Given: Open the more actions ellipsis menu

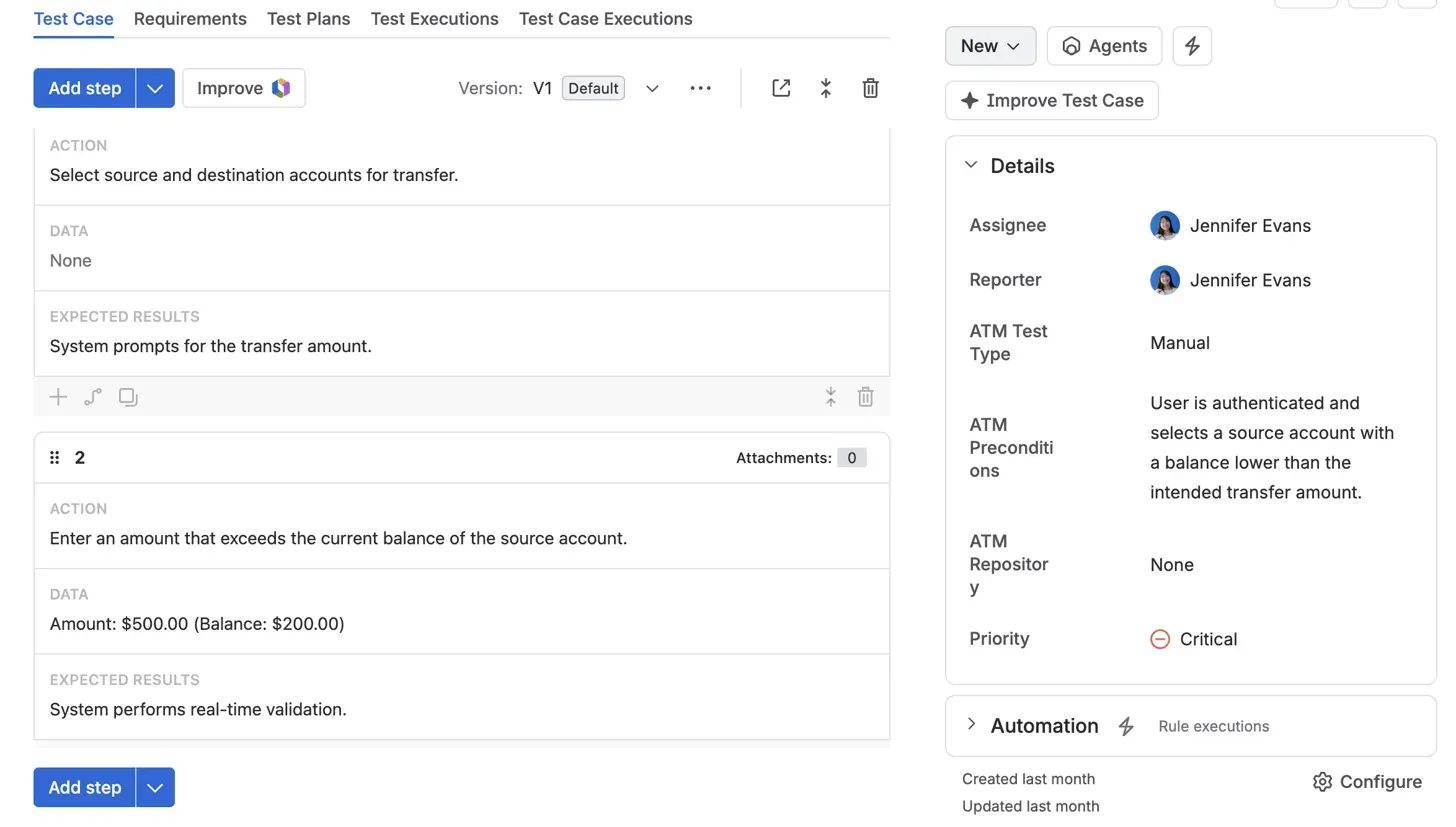Looking at the screenshot, I should [x=700, y=88].
